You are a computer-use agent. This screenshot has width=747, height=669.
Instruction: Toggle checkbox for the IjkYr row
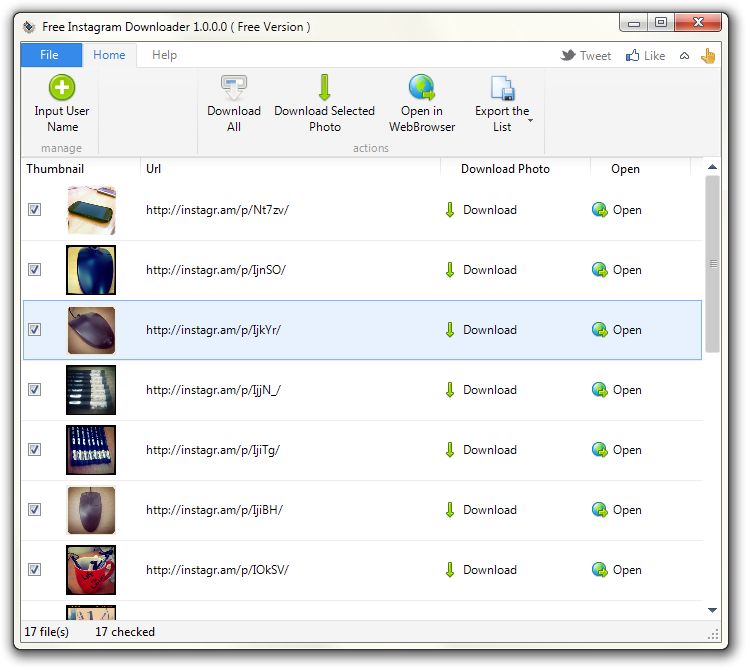click(x=35, y=330)
